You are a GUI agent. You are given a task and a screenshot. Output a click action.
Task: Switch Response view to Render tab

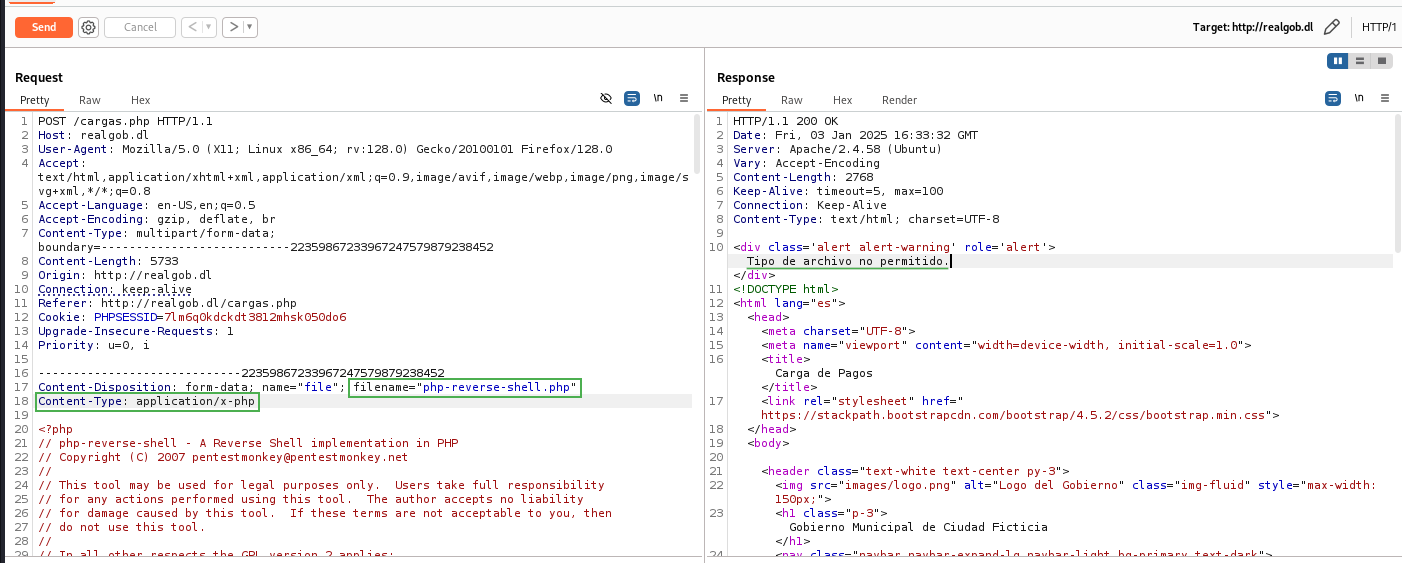click(x=899, y=100)
